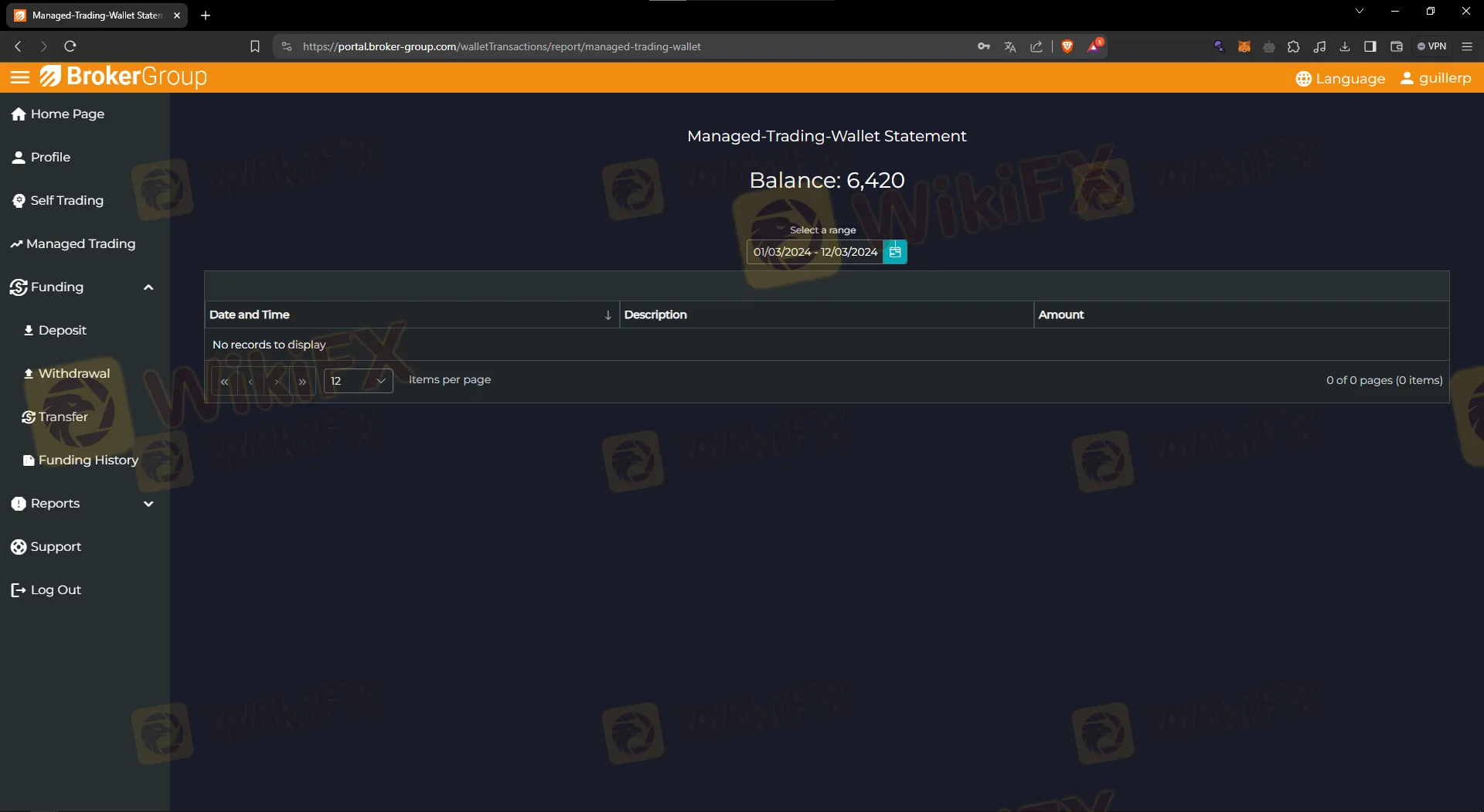Open Brave Rewards triangle icon
This screenshot has height=812, width=1484.
(1094, 46)
